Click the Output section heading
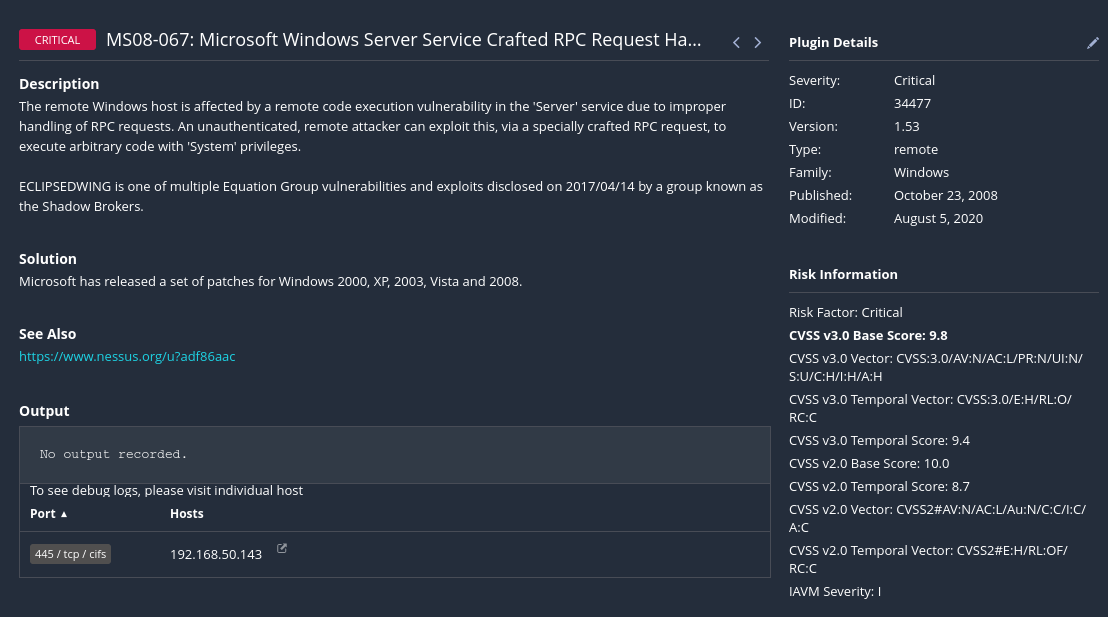 (x=44, y=411)
